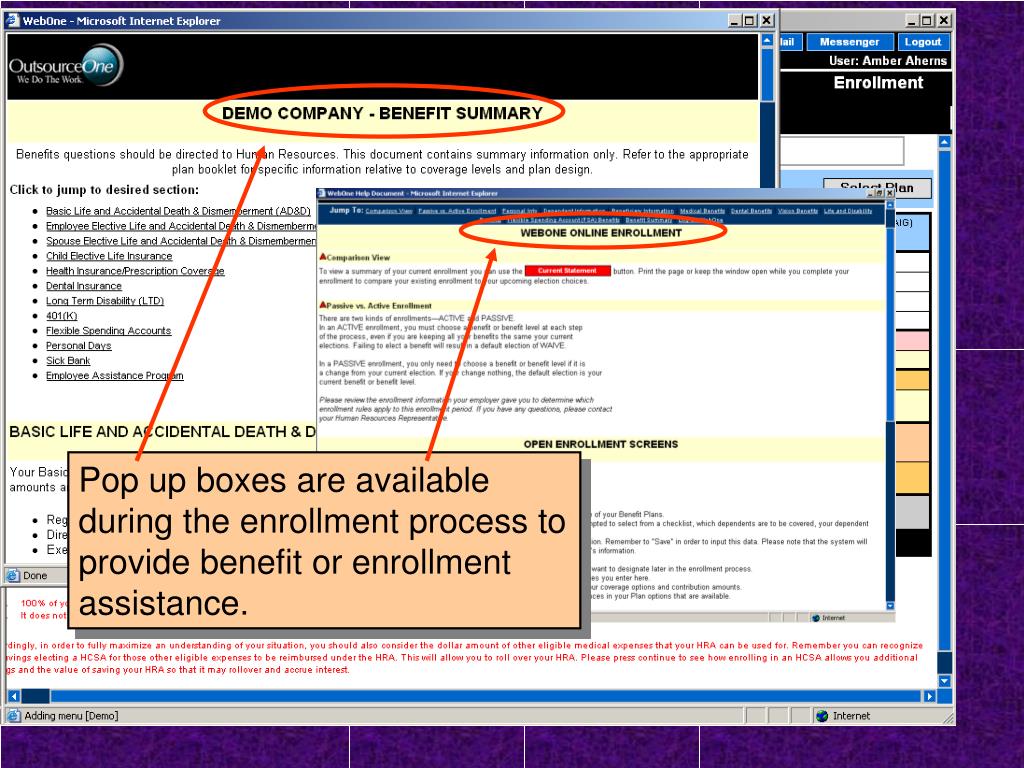Viewport: 1024px width, 768px height.
Task: Click 'User: Amber Aherns' text
Action: (x=888, y=61)
